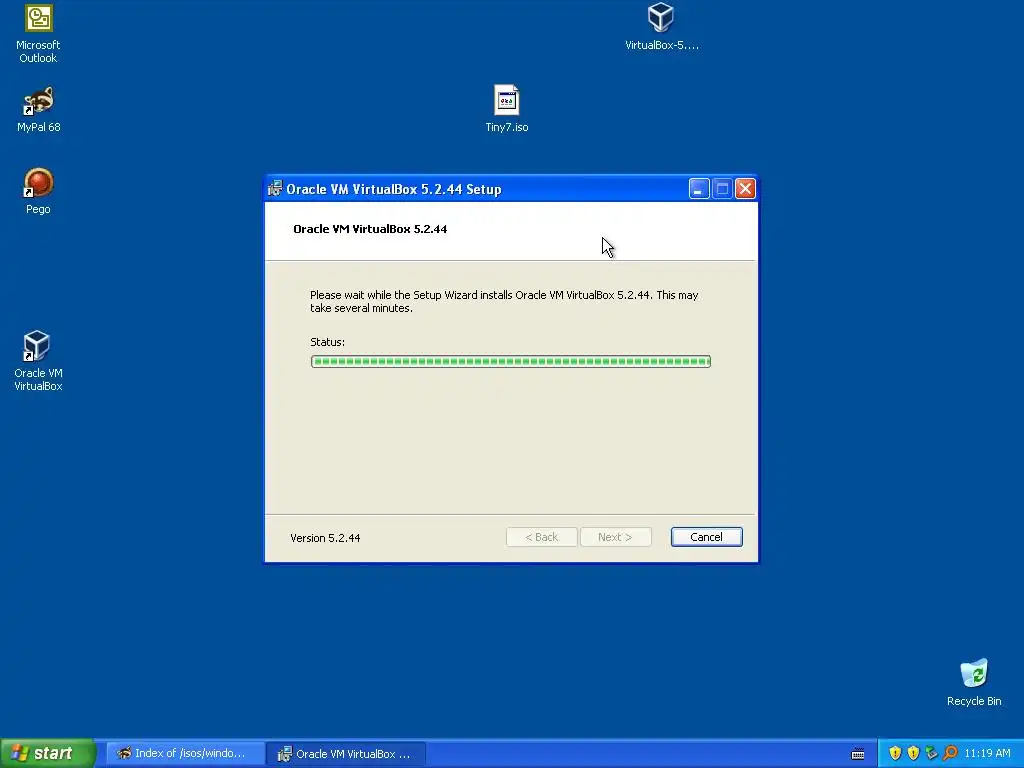Click the disabled Next button
Viewport: 1024px width, 768px height.
616,537
